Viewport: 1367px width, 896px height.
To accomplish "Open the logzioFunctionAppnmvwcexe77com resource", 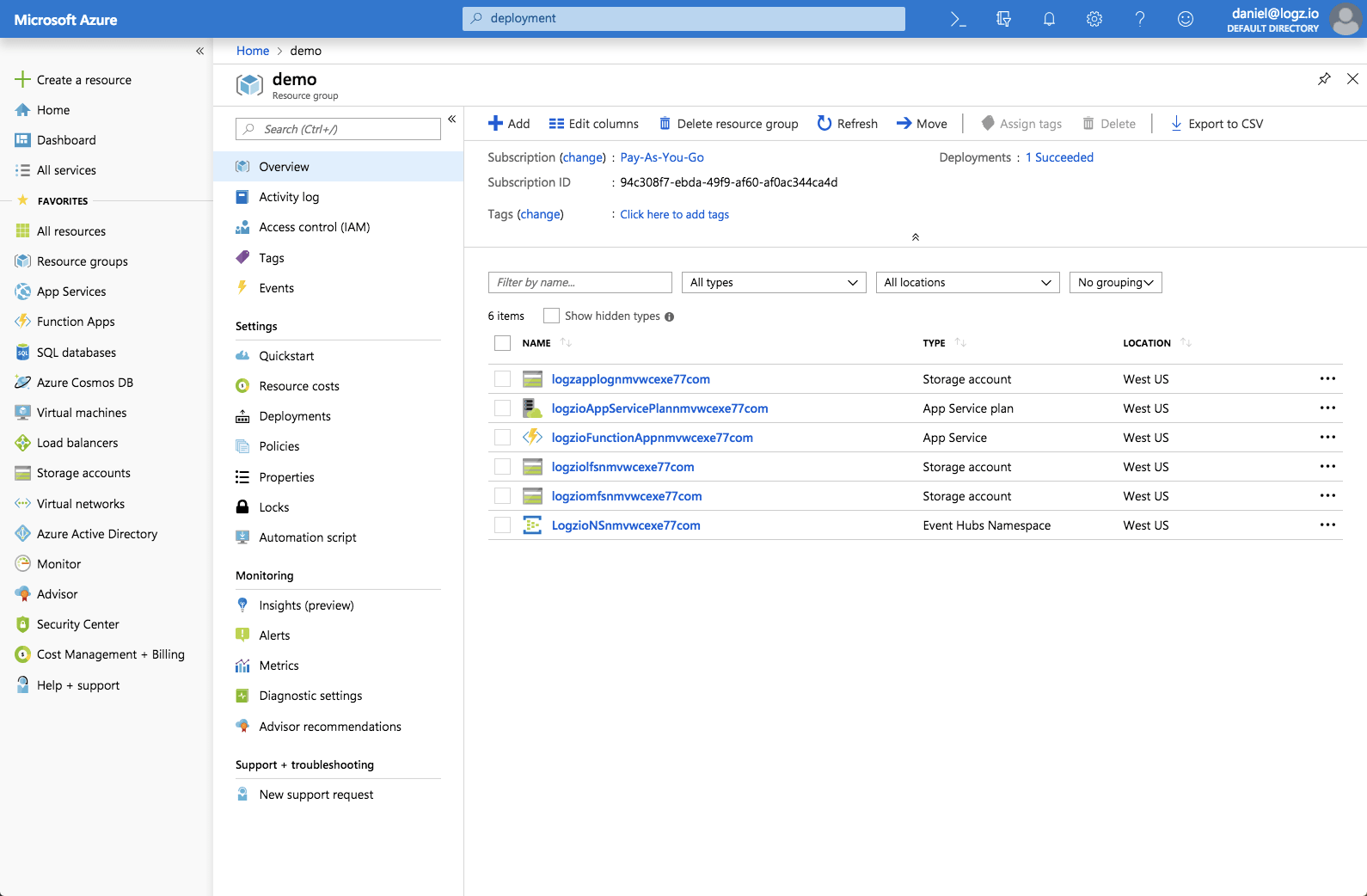I will tap(652, 438).
